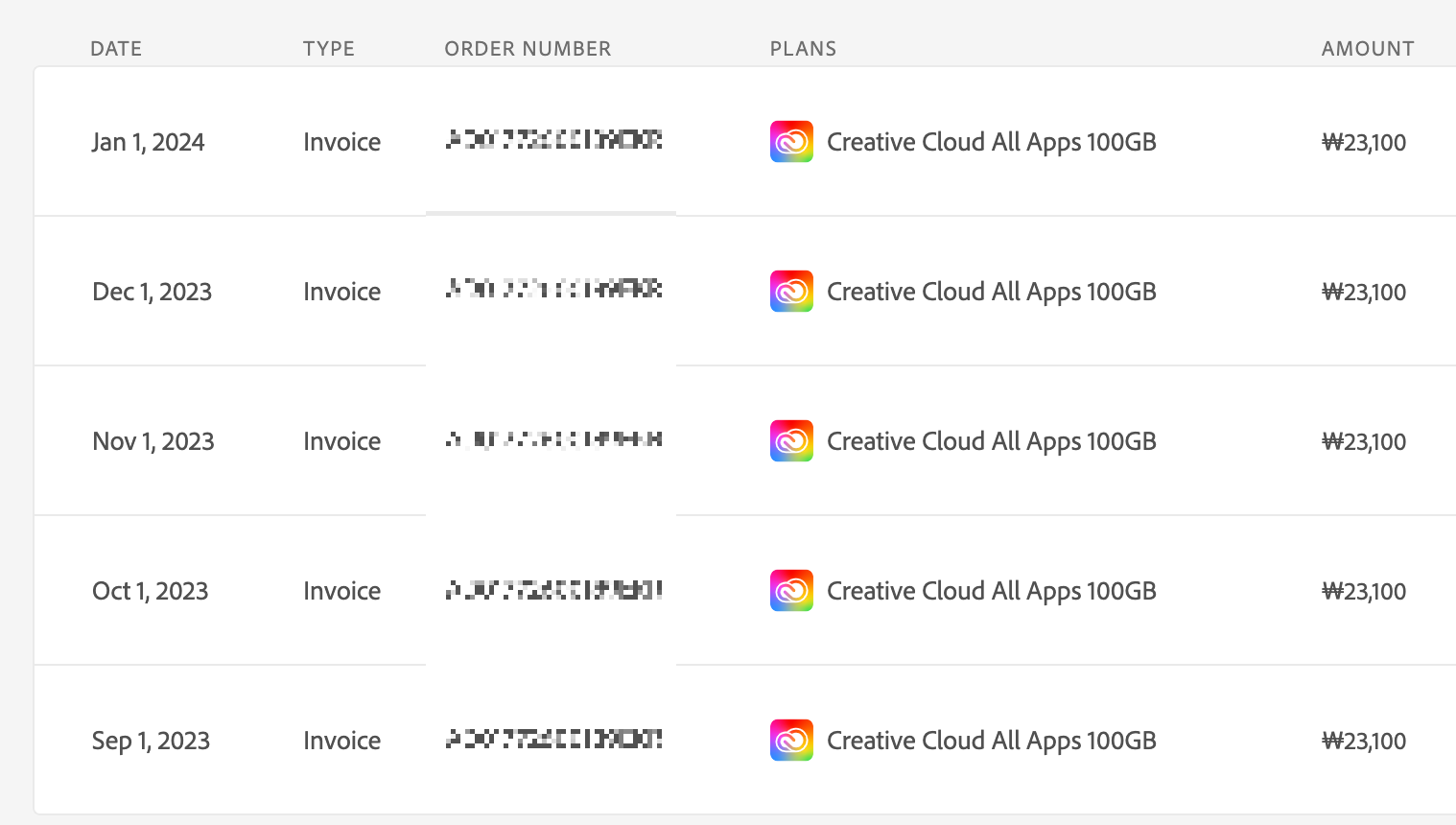
Task: Open the blurred order number for Sep 1, 2023
Action: pos(553,739)
